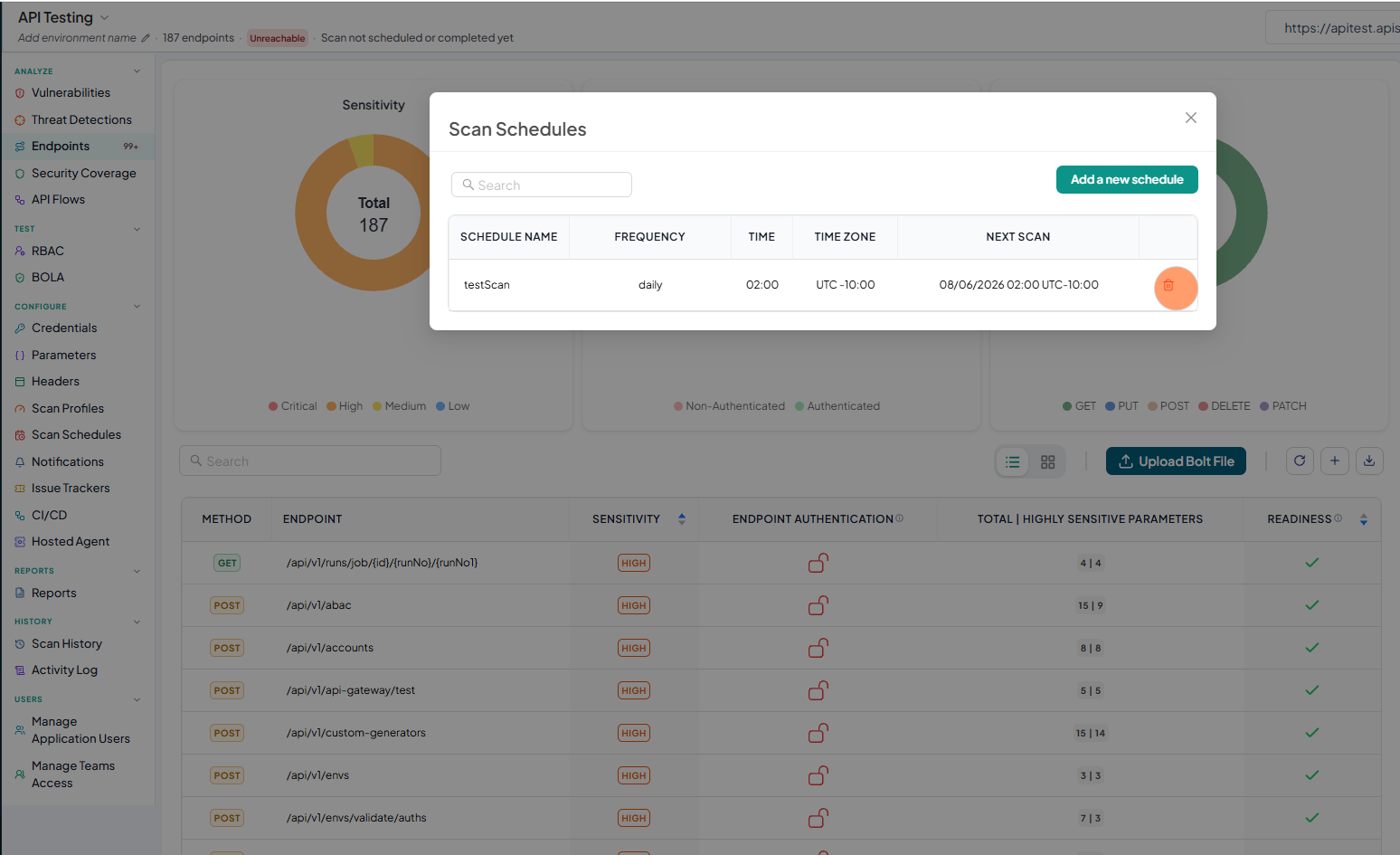1400x855 pixels.
Task: Delete the testScan schedule with trash icon
Action: [x=1168, y=285]
